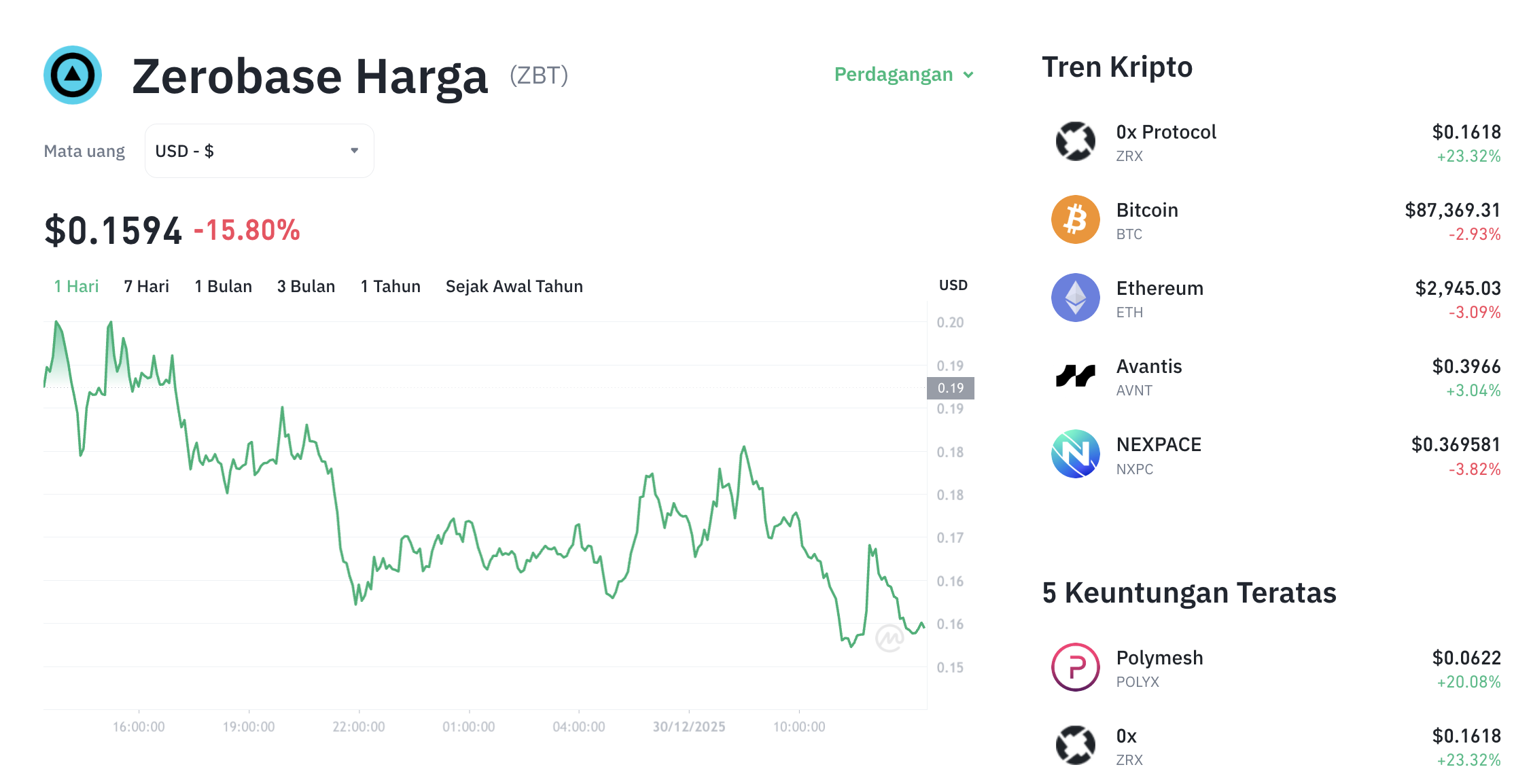Viewport: 1514px width, 784px height.
Task: Switch to the 1 Tahun chart tab
Action: [390, 286]
